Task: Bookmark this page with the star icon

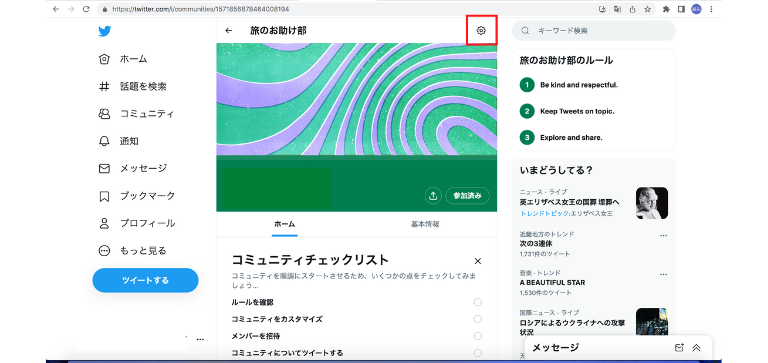Action: pyautogui.click(x=647, y=9)
